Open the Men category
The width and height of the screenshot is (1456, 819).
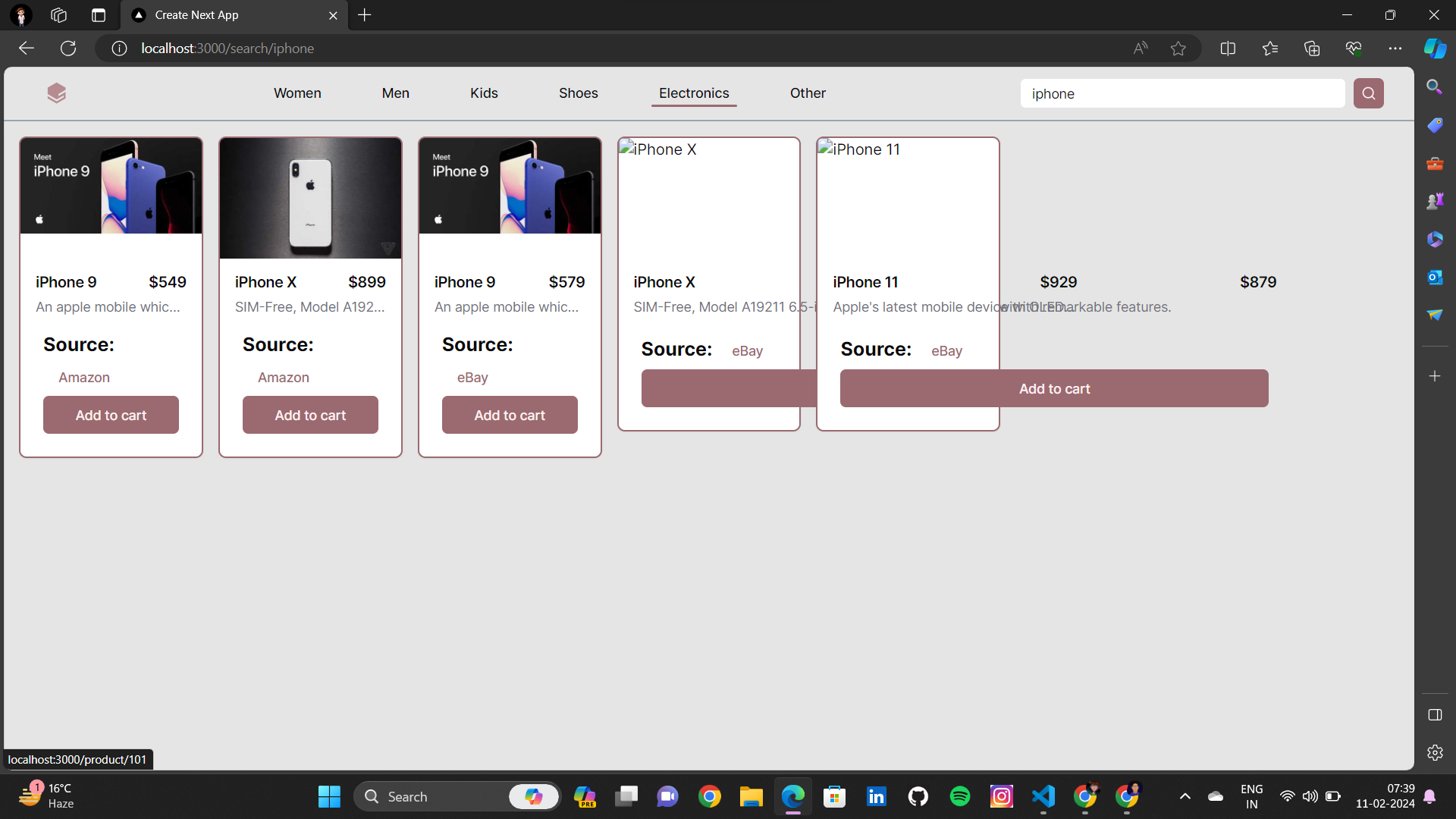[x=395, y=93]
